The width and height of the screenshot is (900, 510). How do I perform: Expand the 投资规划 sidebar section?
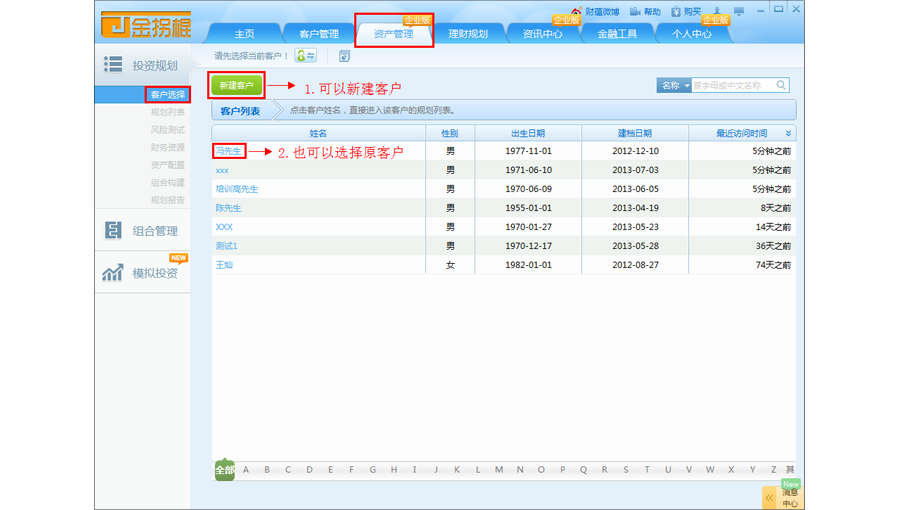click(x=144, y=66)
